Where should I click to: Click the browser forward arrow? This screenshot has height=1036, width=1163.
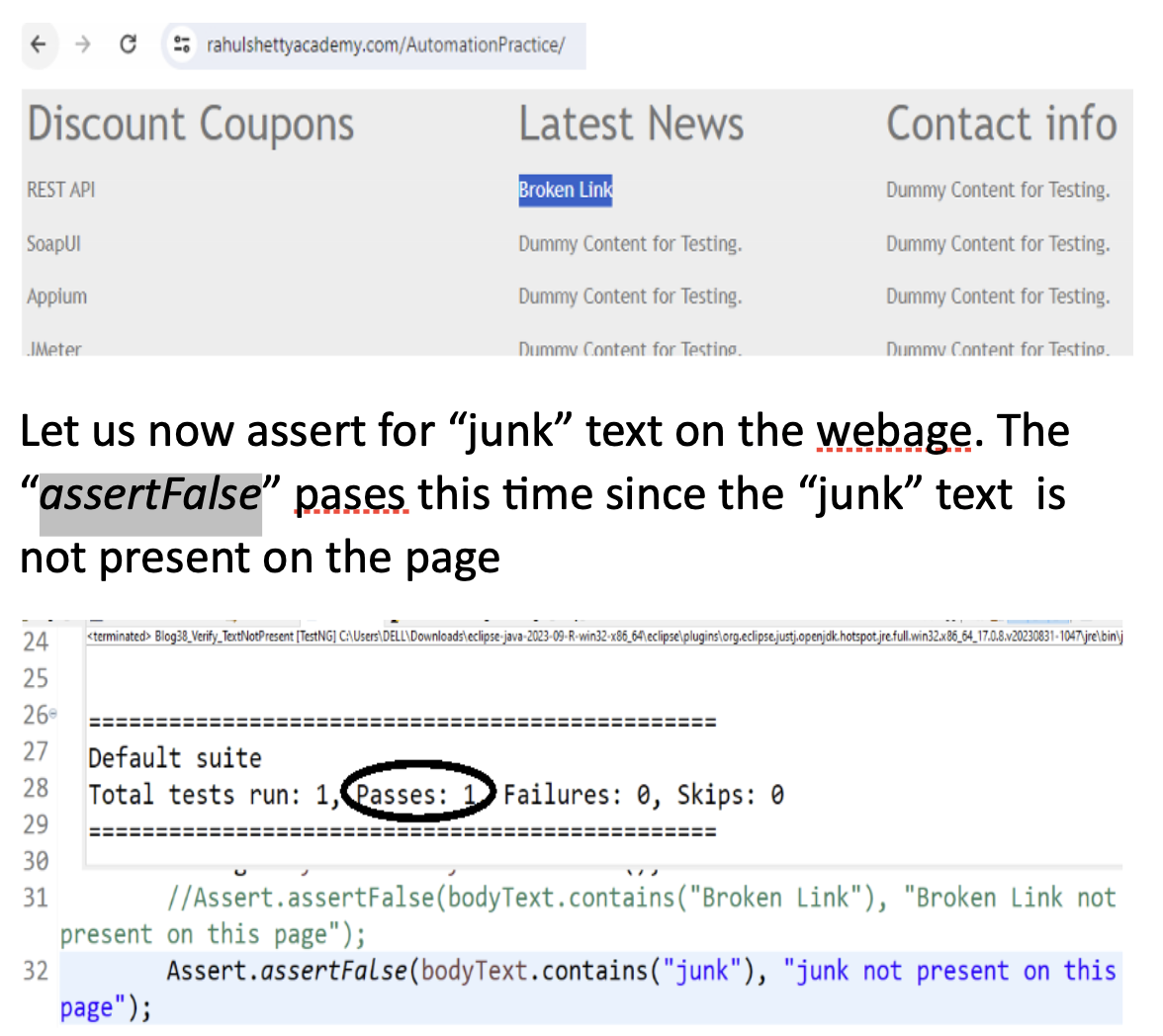[83, 44]
